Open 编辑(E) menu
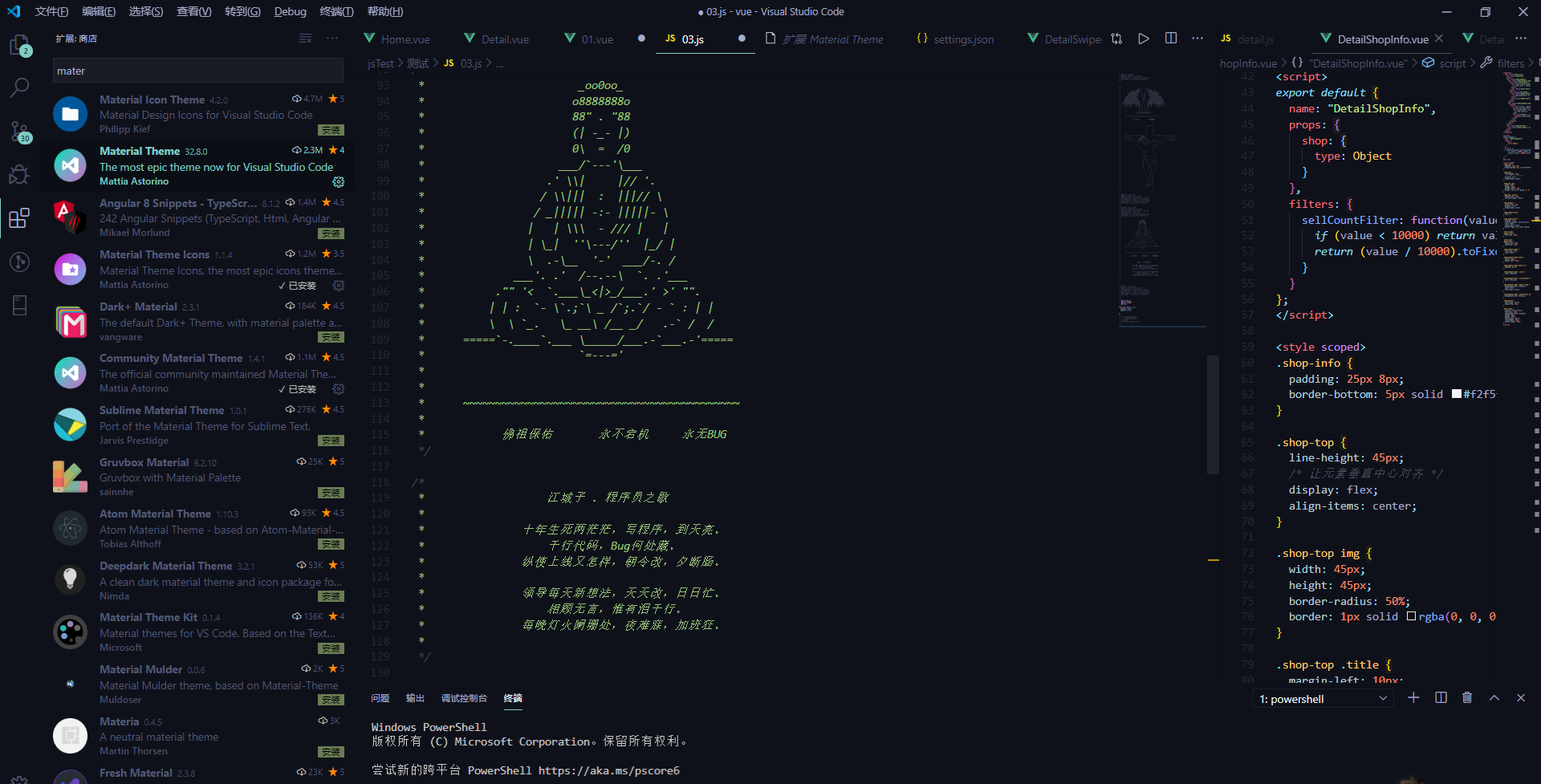 pos(99,11)
